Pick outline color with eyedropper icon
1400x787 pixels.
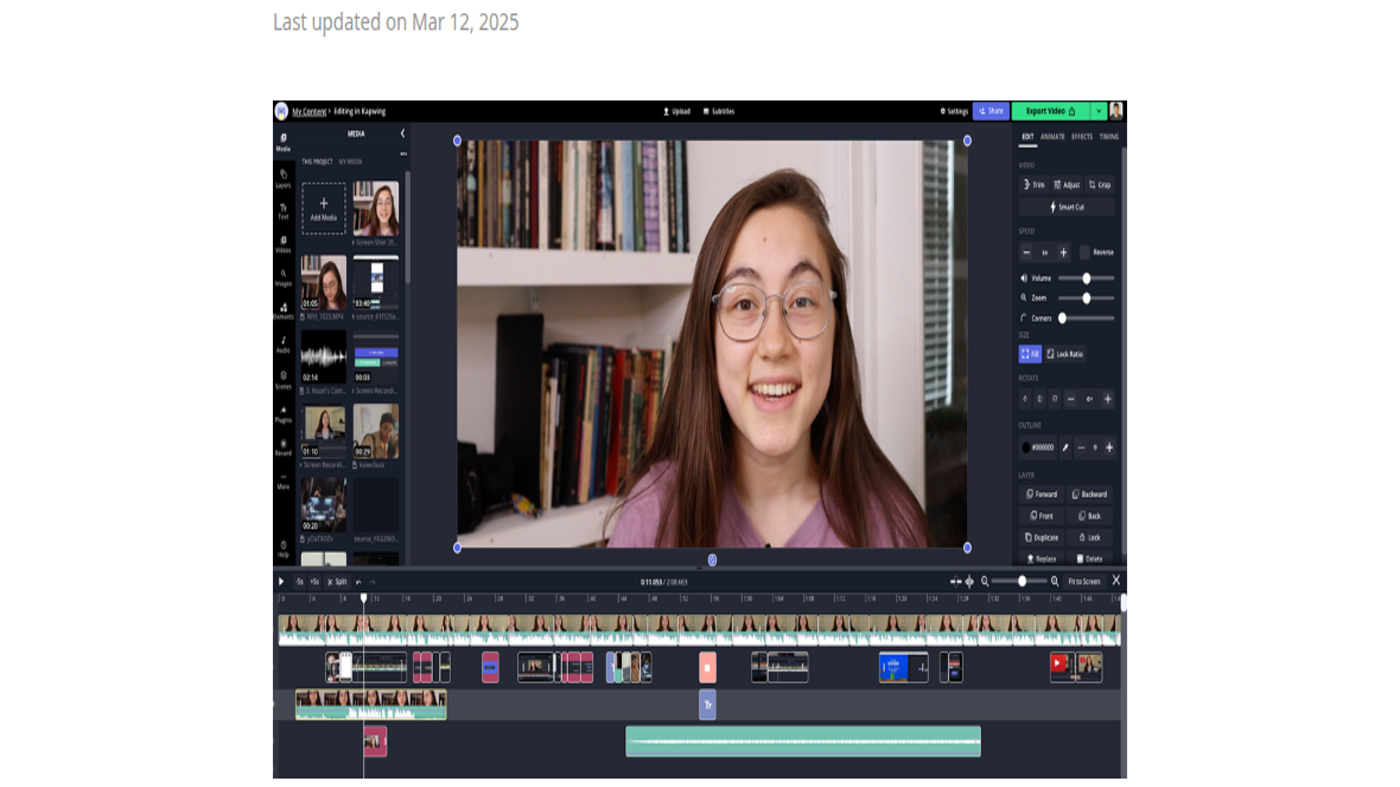[1065, 447]
